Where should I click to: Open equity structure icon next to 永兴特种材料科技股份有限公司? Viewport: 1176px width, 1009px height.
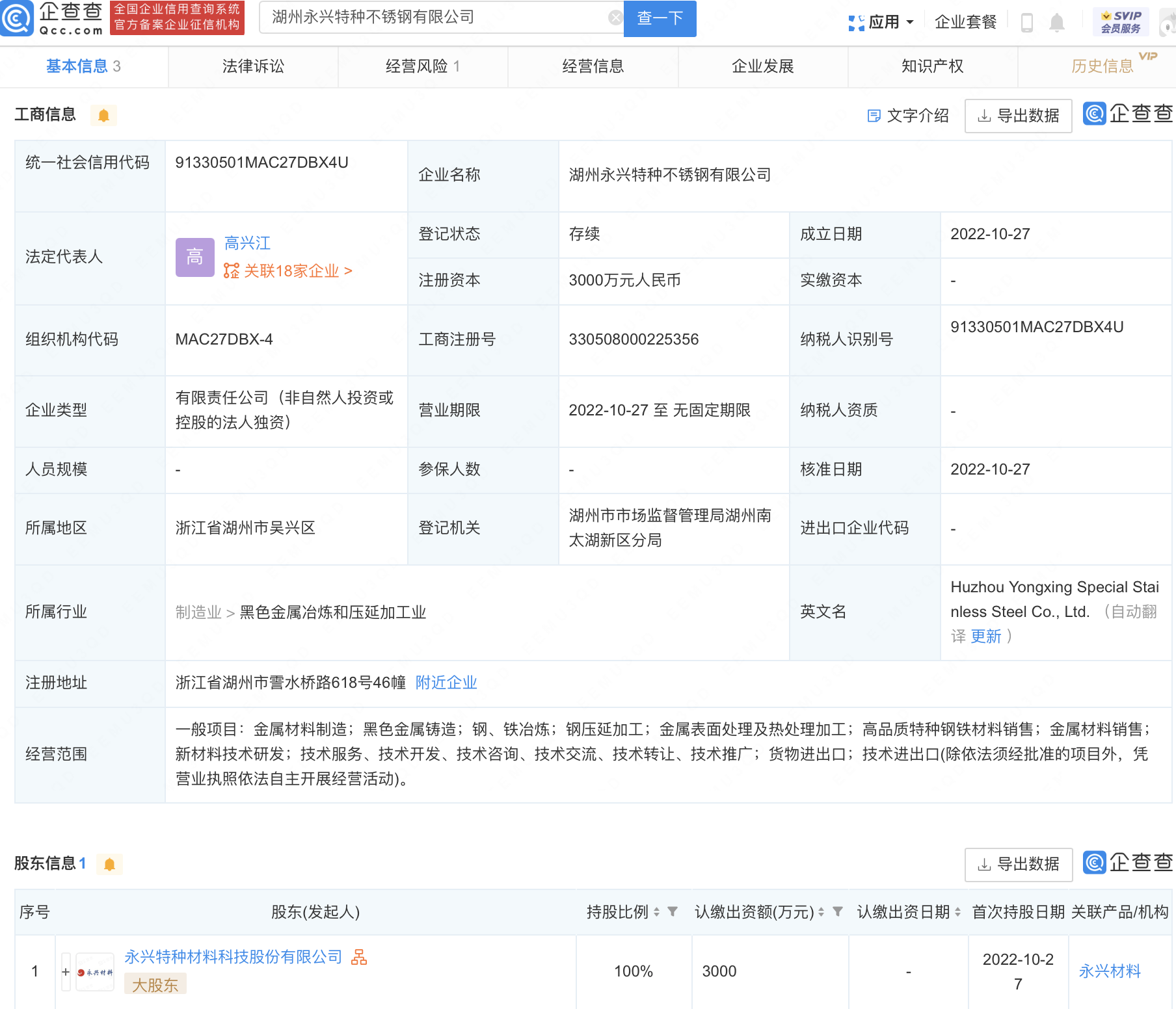(359, 957)
